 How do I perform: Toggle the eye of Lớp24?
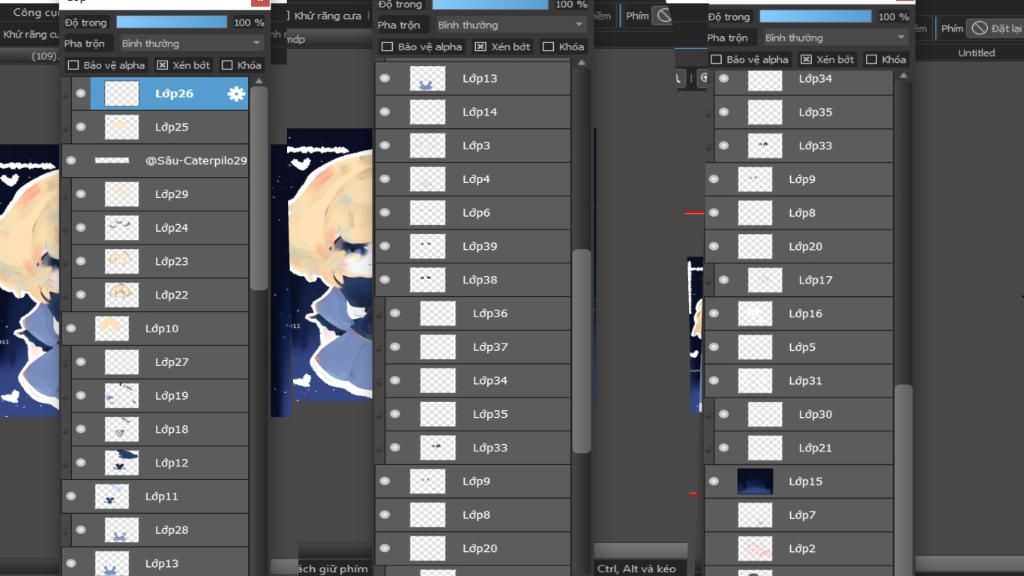point(80,227)
